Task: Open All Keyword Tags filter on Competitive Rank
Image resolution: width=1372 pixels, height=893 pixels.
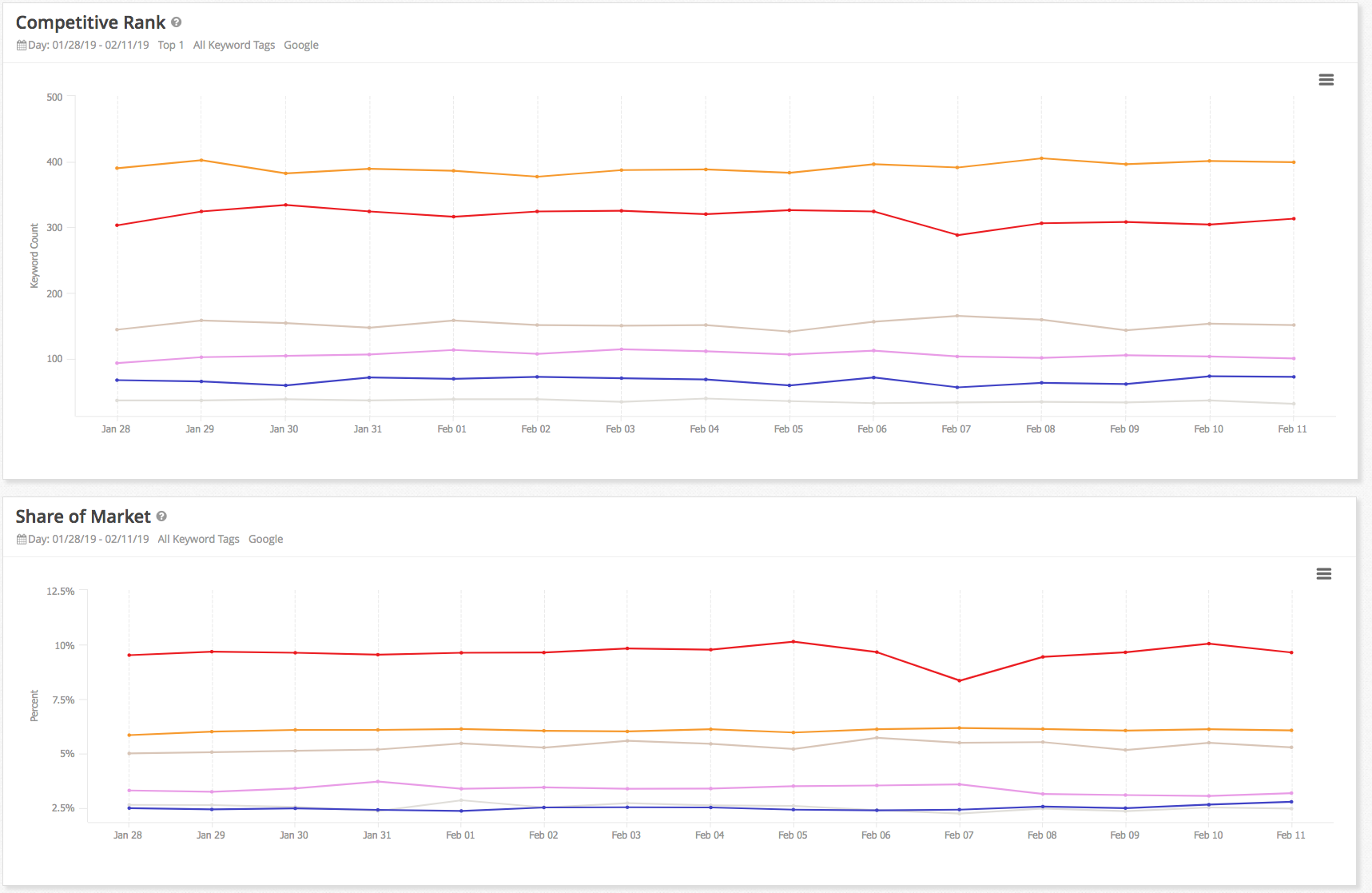Action: coord(233,45)
